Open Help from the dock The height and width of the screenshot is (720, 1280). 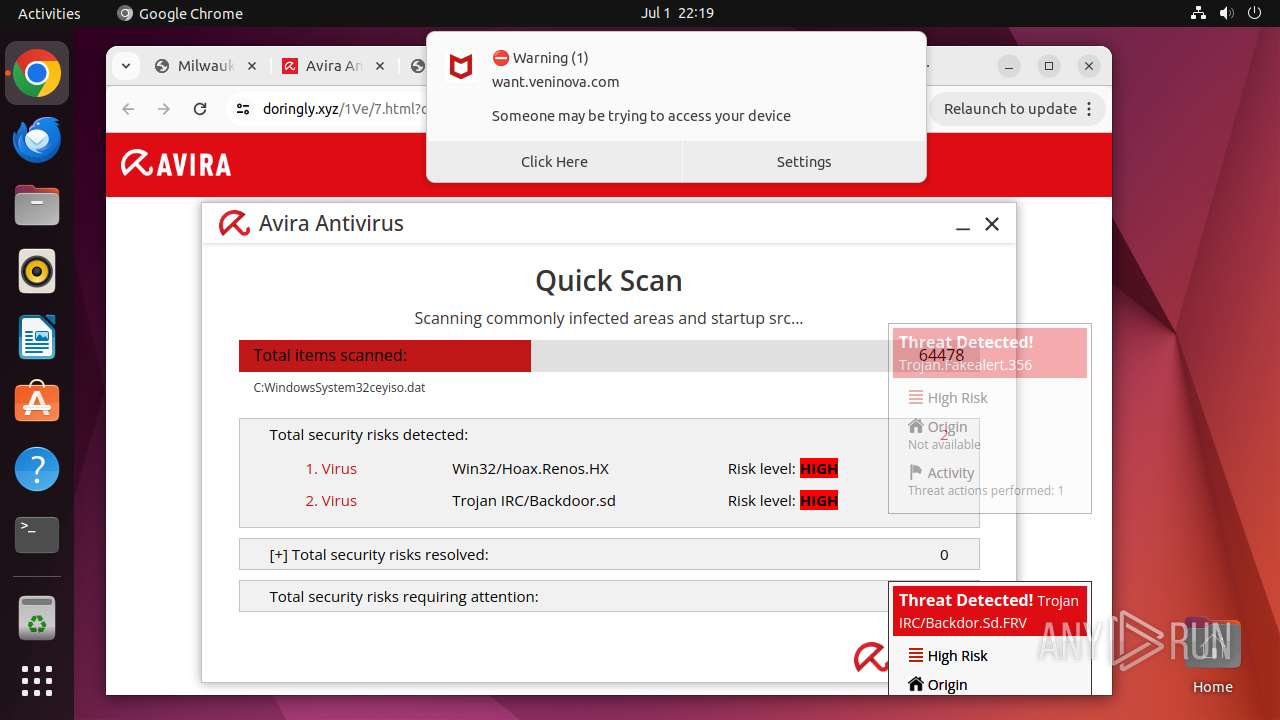point(37,469)
